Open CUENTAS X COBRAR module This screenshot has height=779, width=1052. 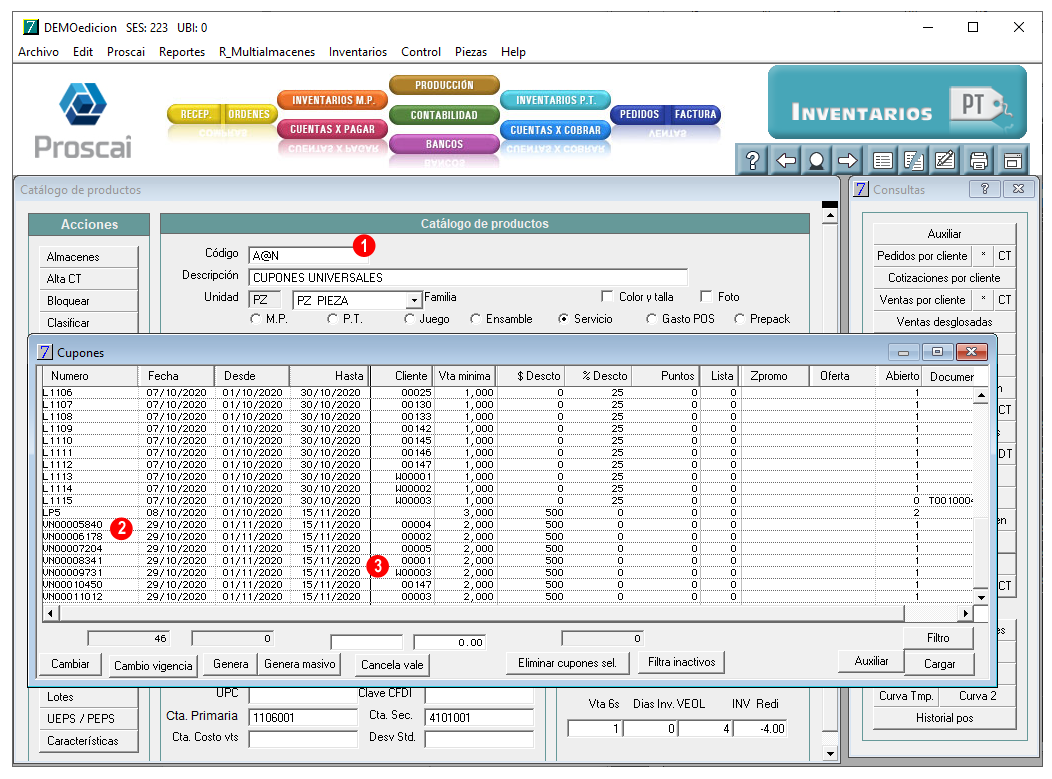pyautogui.click(x=556, y=129)
